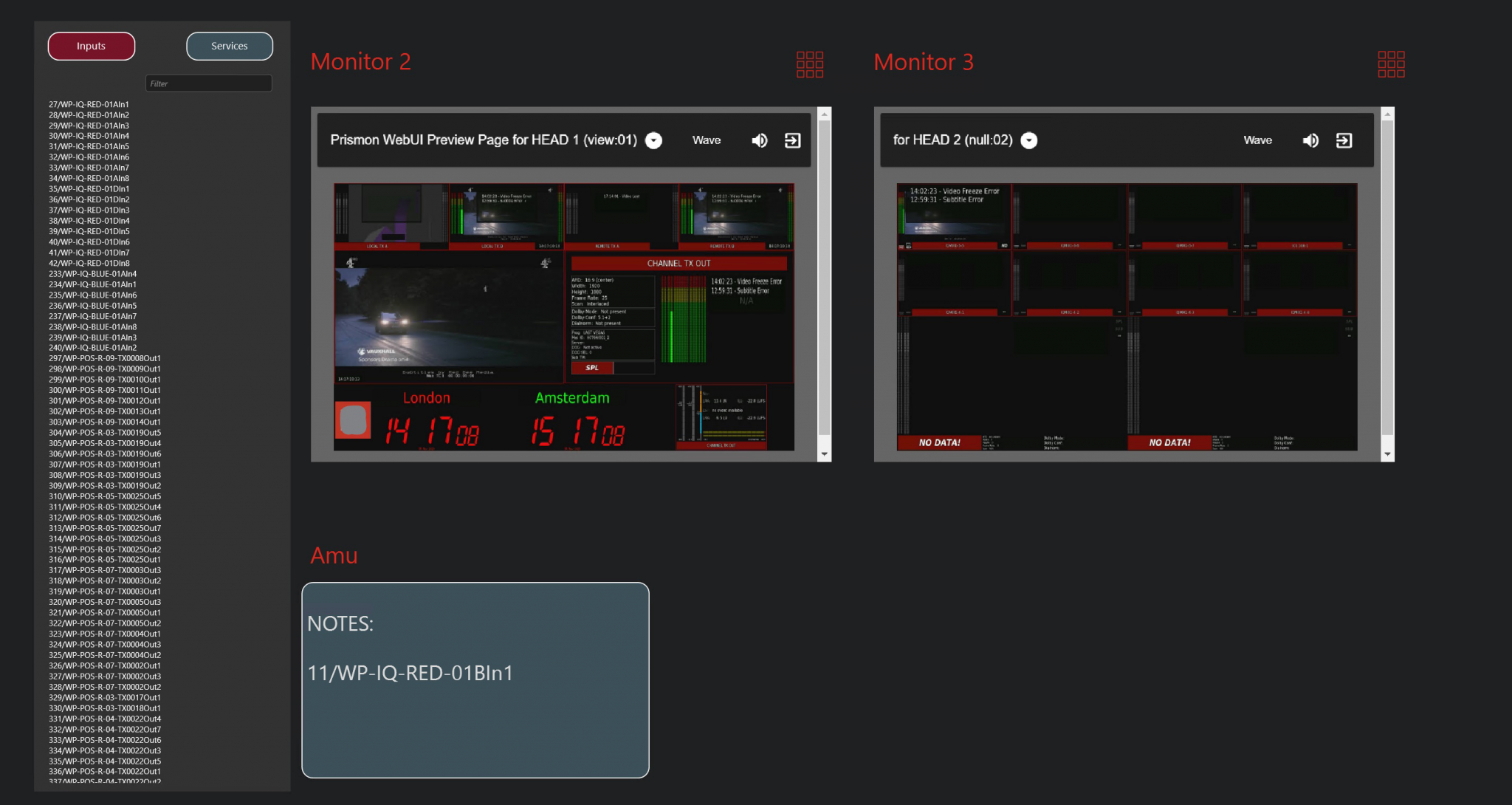1512x805 pixels.
Task: Click inside the Filter search field
Action: [209, 83]
